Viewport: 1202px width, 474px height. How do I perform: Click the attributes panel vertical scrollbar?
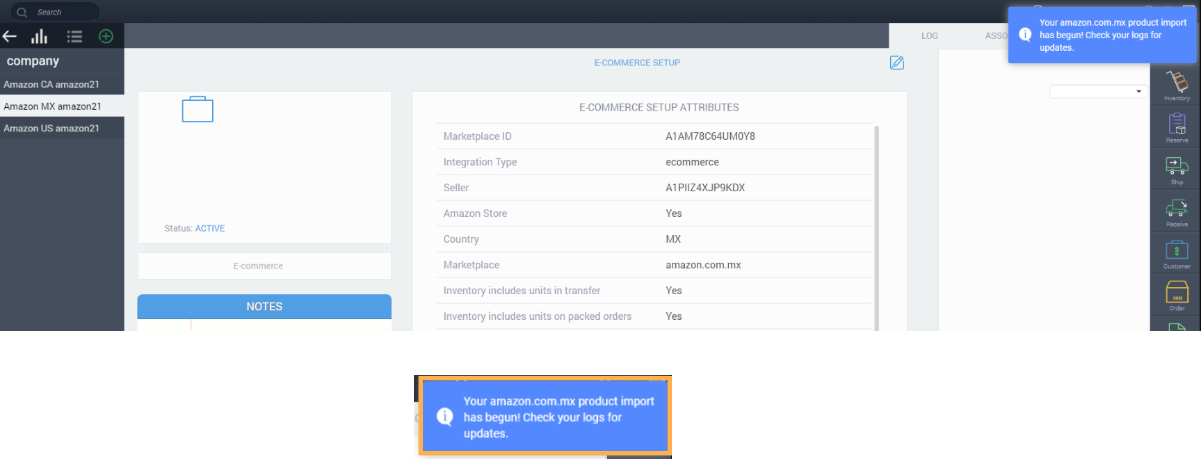tap(877, 226)
